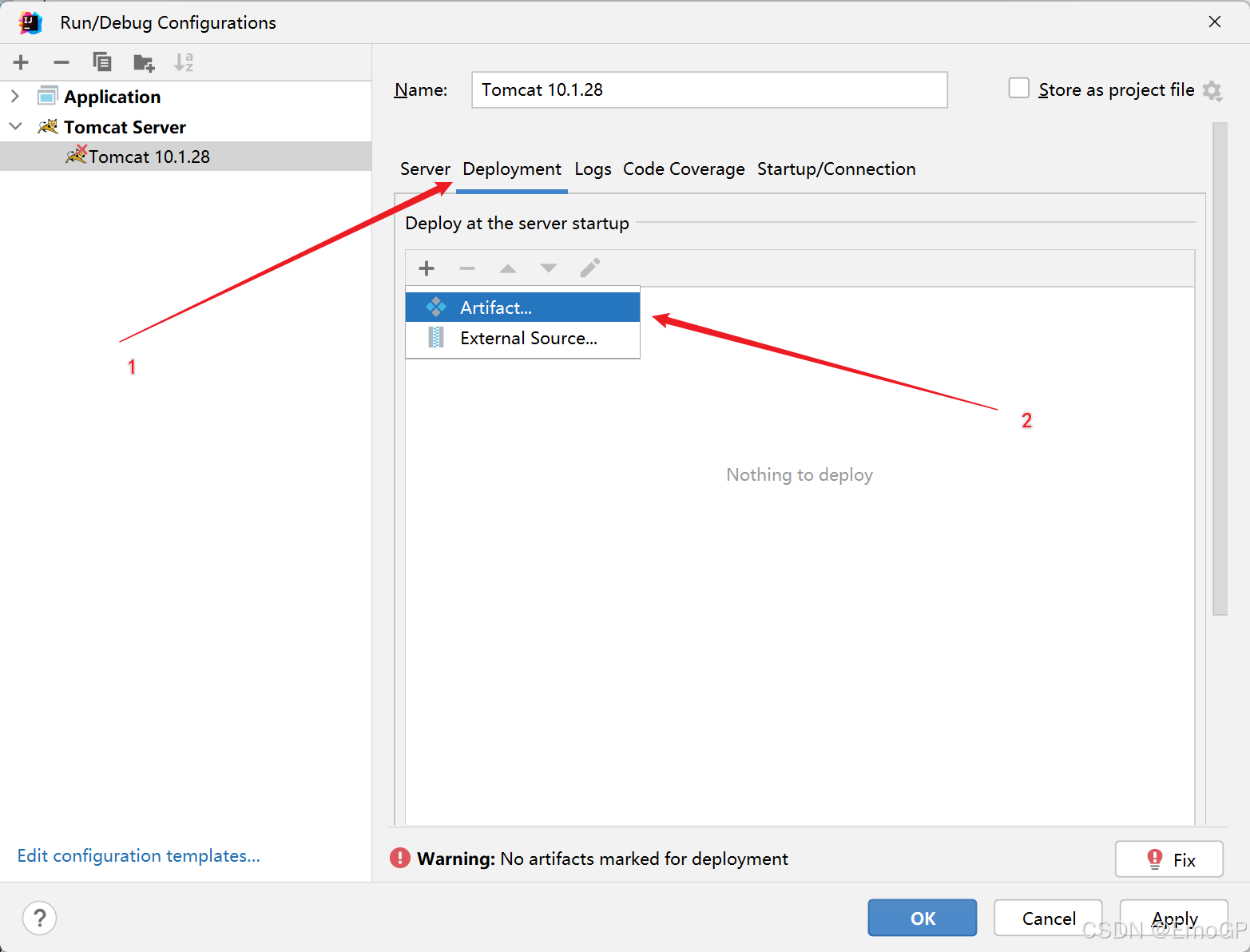Open the Logs tab
Viewport: 1250px width, 952px height.
(593, 169)
